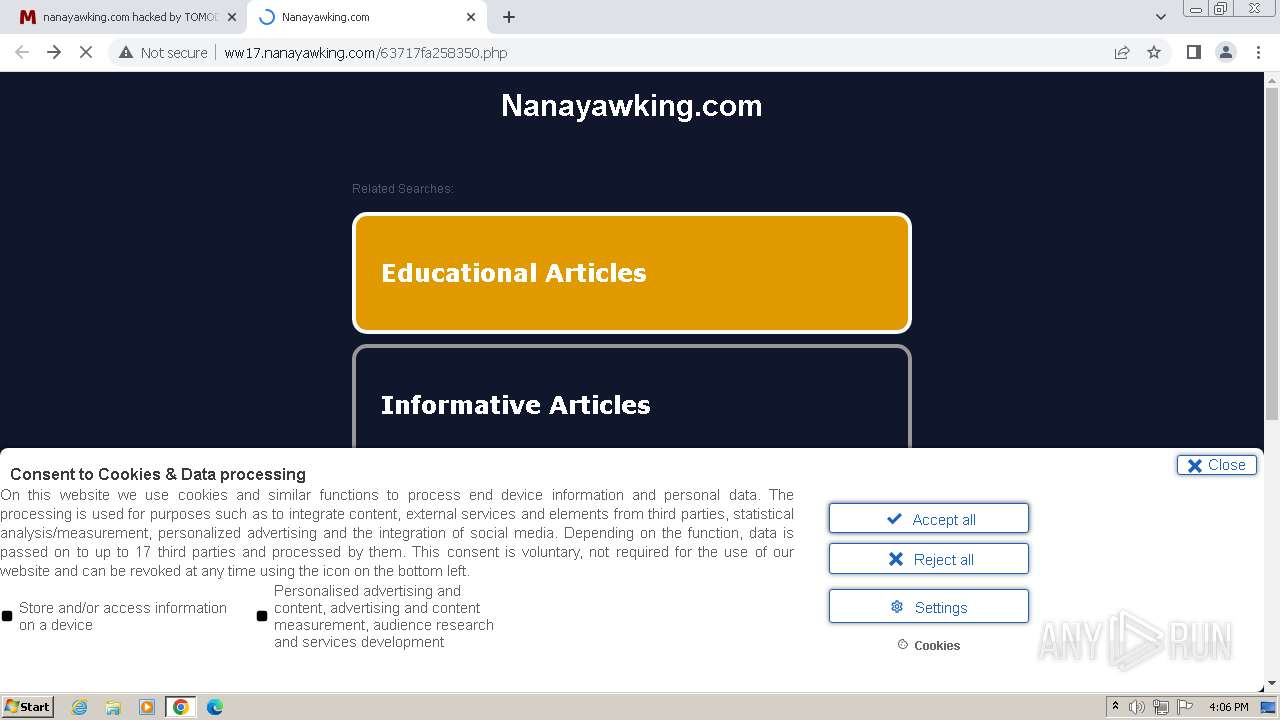Go back to previous page
This screenshot has height=720, width=1280.
(22, 52)
